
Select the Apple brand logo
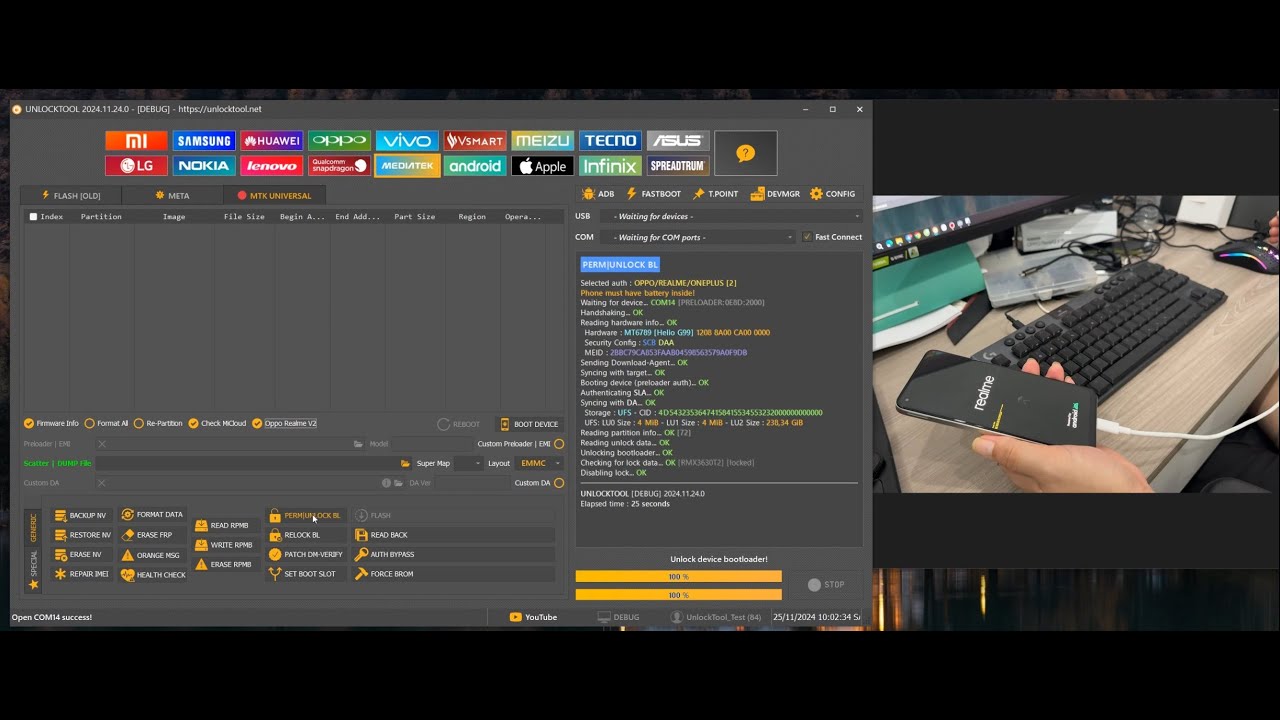point(543,166)
